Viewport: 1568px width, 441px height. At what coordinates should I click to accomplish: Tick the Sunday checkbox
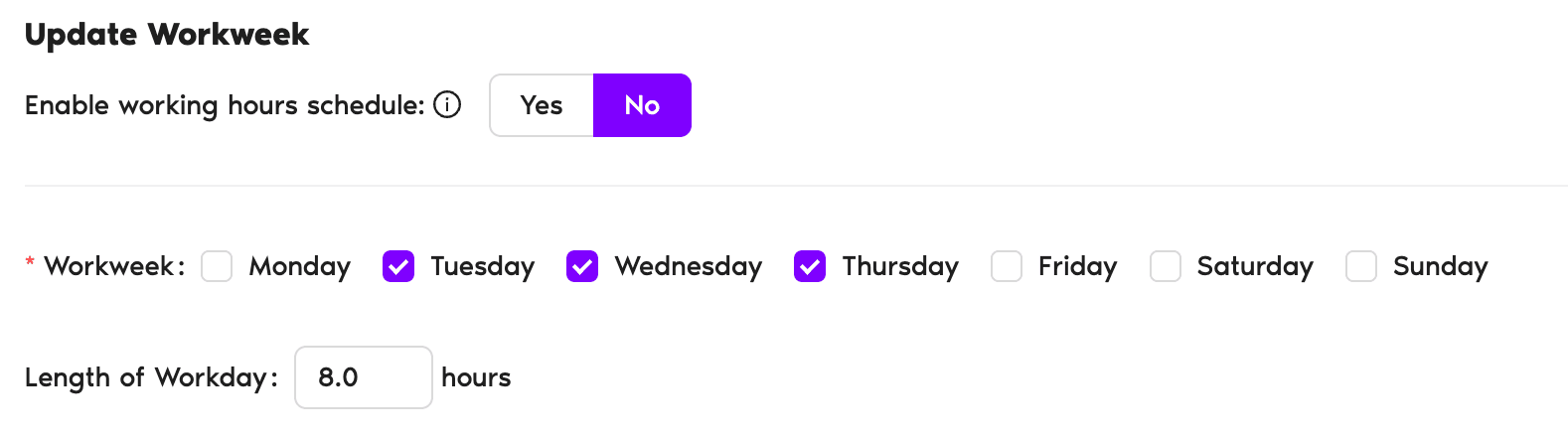(x=1361, y=266)
